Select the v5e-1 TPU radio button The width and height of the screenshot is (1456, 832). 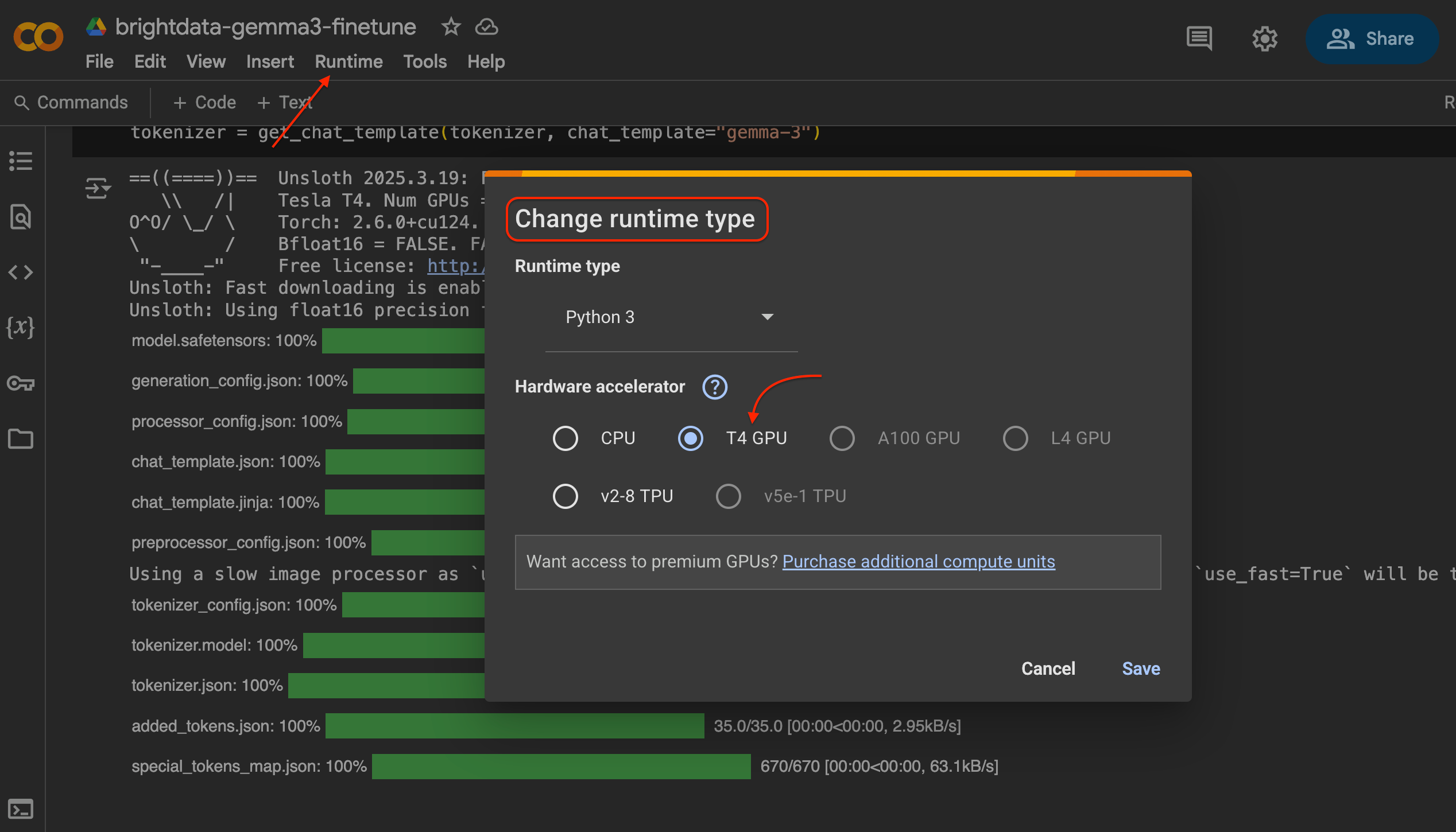(x=729, y=496)
